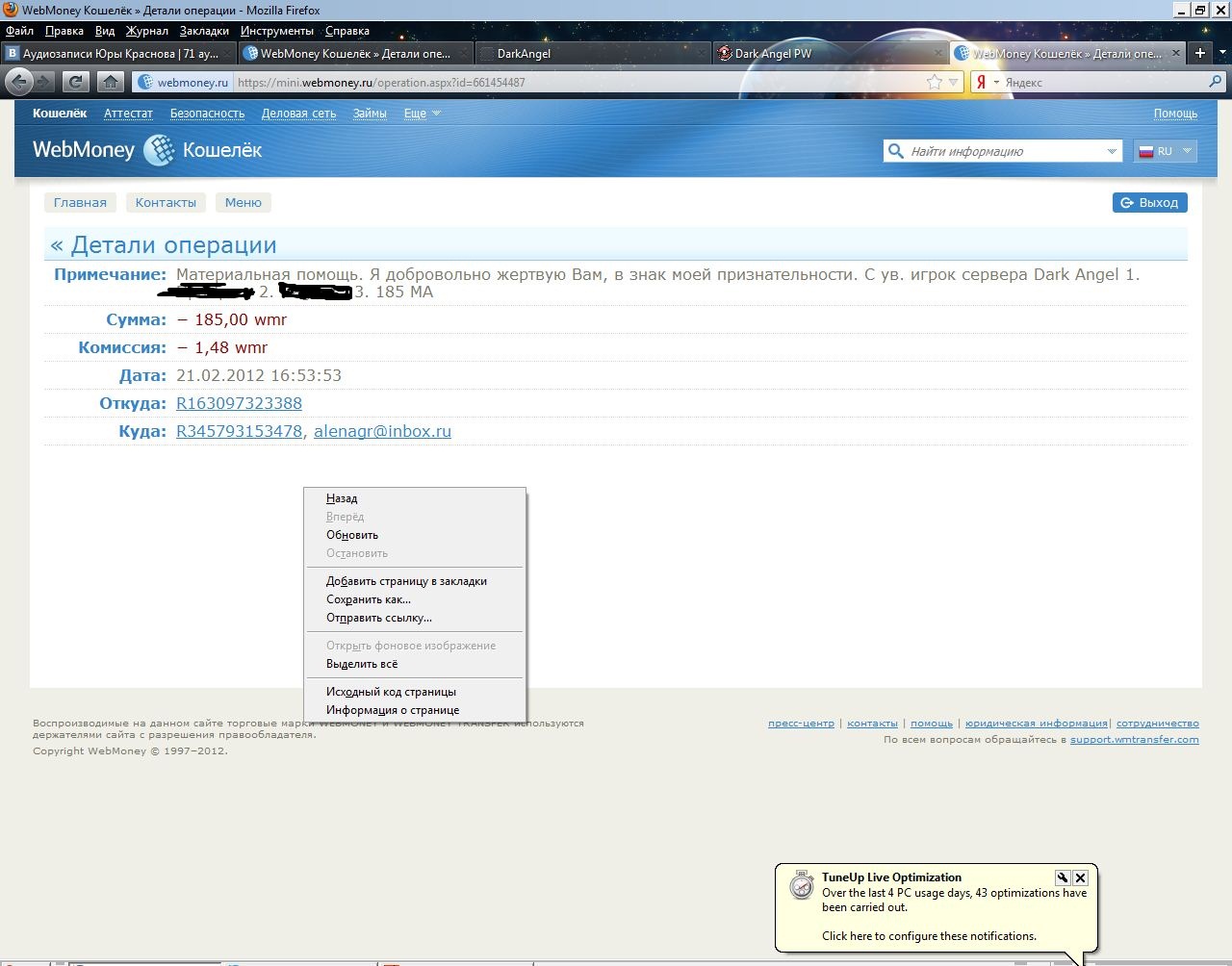Open the Деловая сеть navigation link
The width and height of the screenshot is (1232, 966).
pos(298,114)
